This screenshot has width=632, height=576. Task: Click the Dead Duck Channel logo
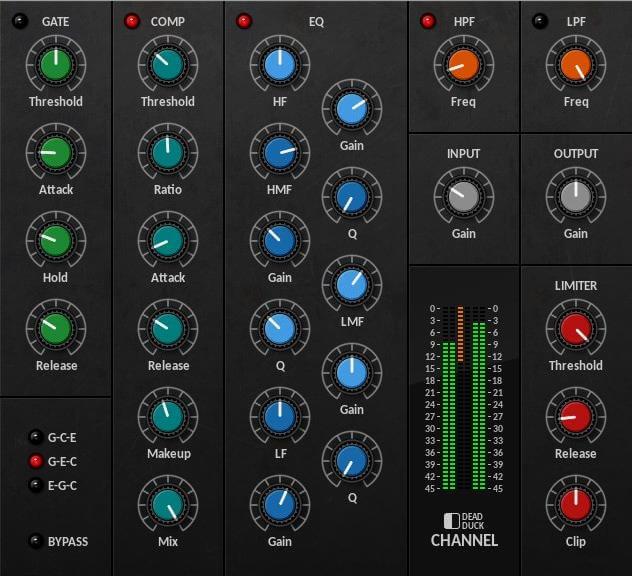tap(464, 530)
